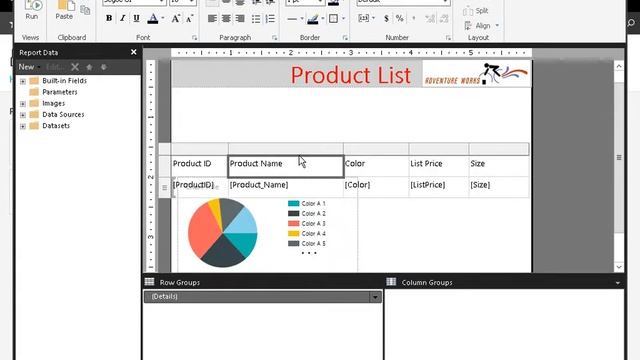
Task: Open Paragraph group dialog launcher
Action: (x=274, y=38)
